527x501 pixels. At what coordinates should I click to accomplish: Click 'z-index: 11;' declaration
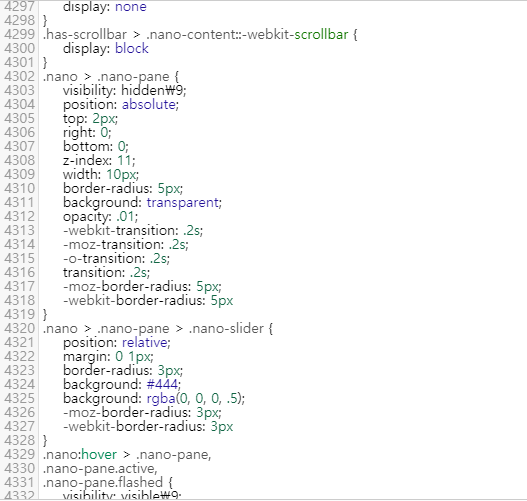(x=99, y=161)
